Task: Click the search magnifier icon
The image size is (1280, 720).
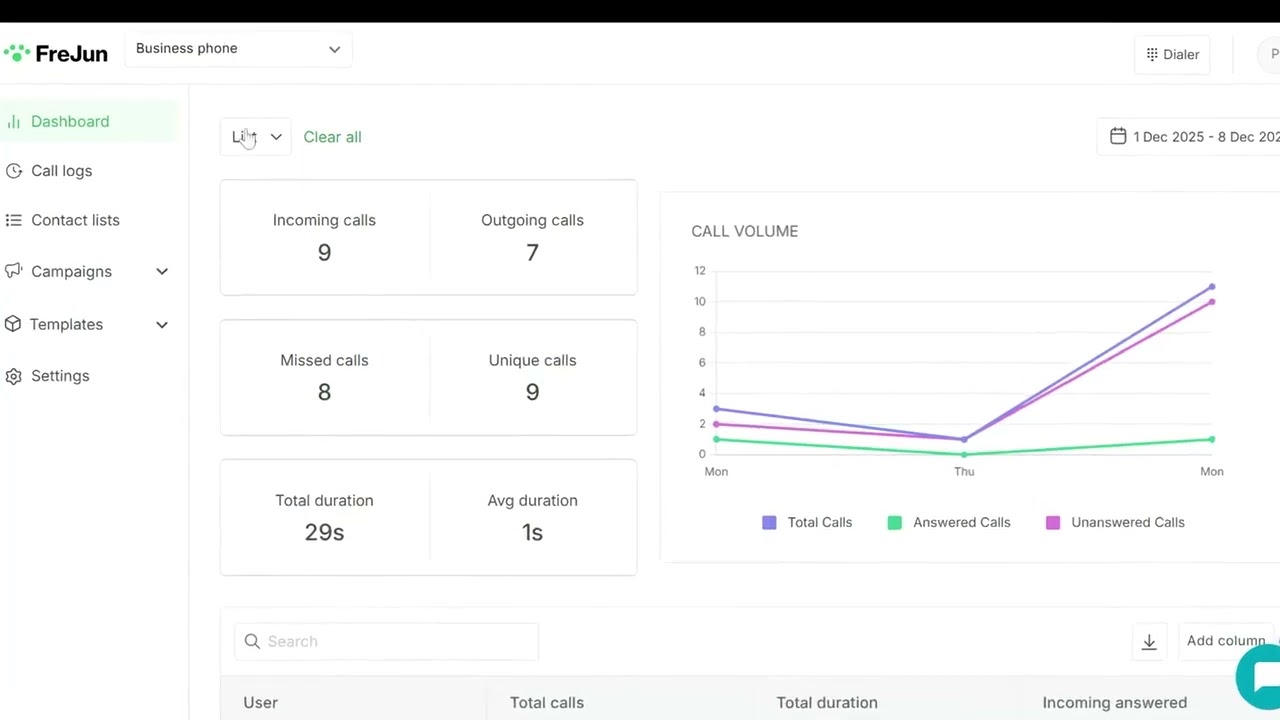Action: pos(252,641)
